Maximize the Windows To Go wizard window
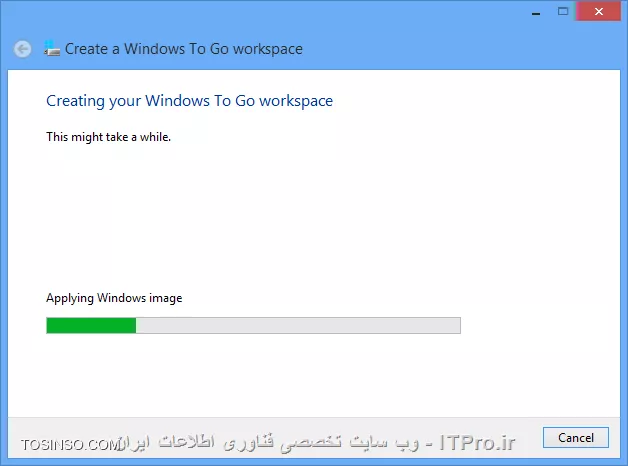This screenshot has height=466, width=628. 563,12
